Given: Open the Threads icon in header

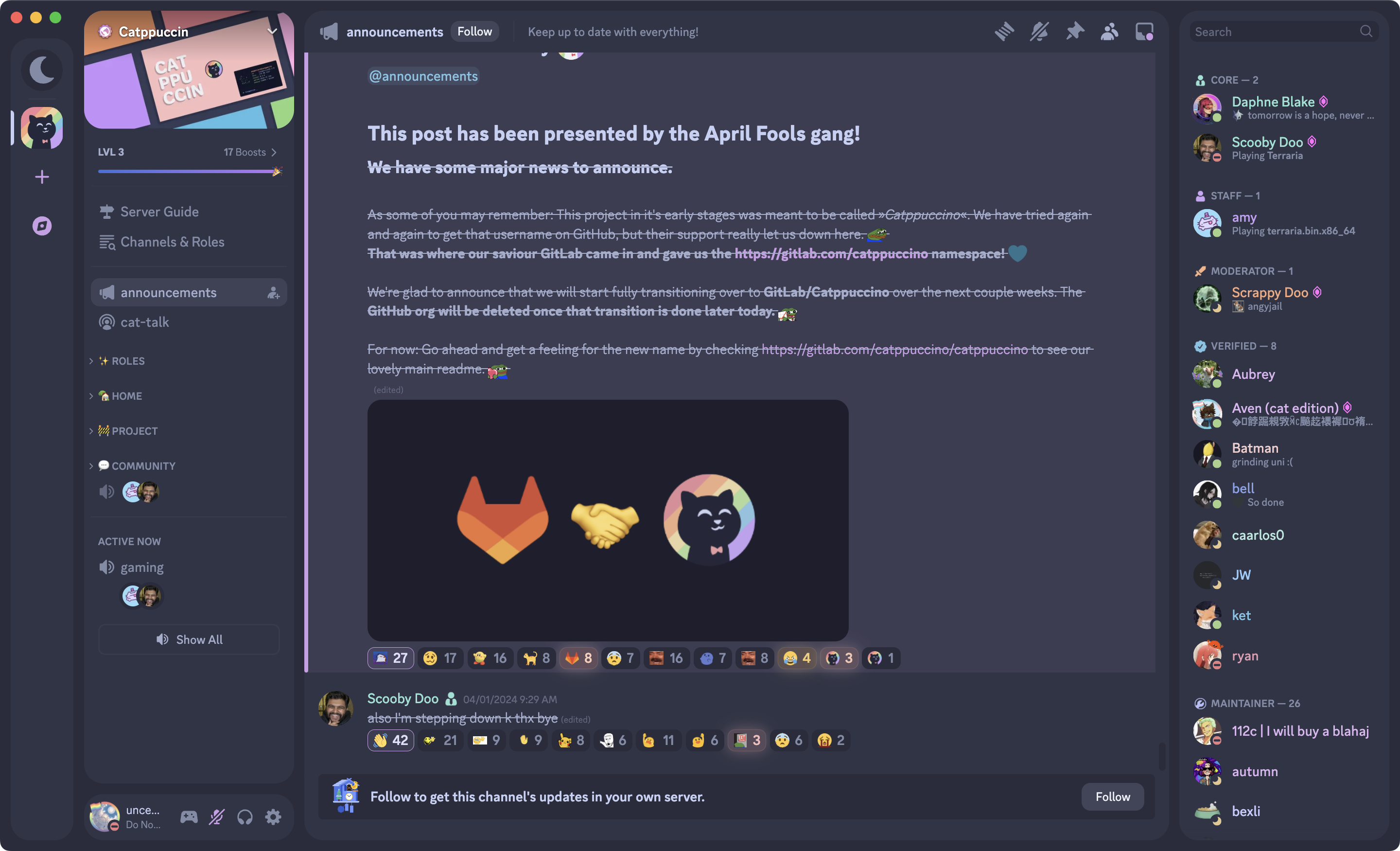Looking at the screenshot, I should point(1004,32).
